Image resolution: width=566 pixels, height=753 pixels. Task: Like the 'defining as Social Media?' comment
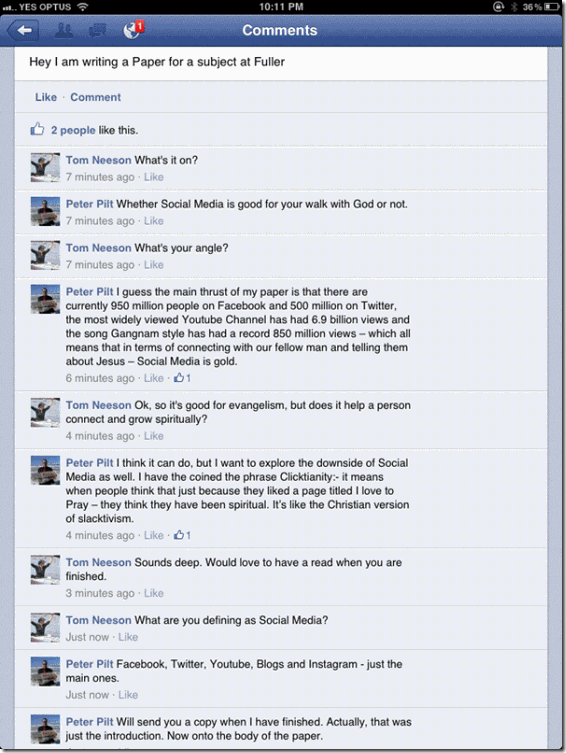(x=128, y=637)
